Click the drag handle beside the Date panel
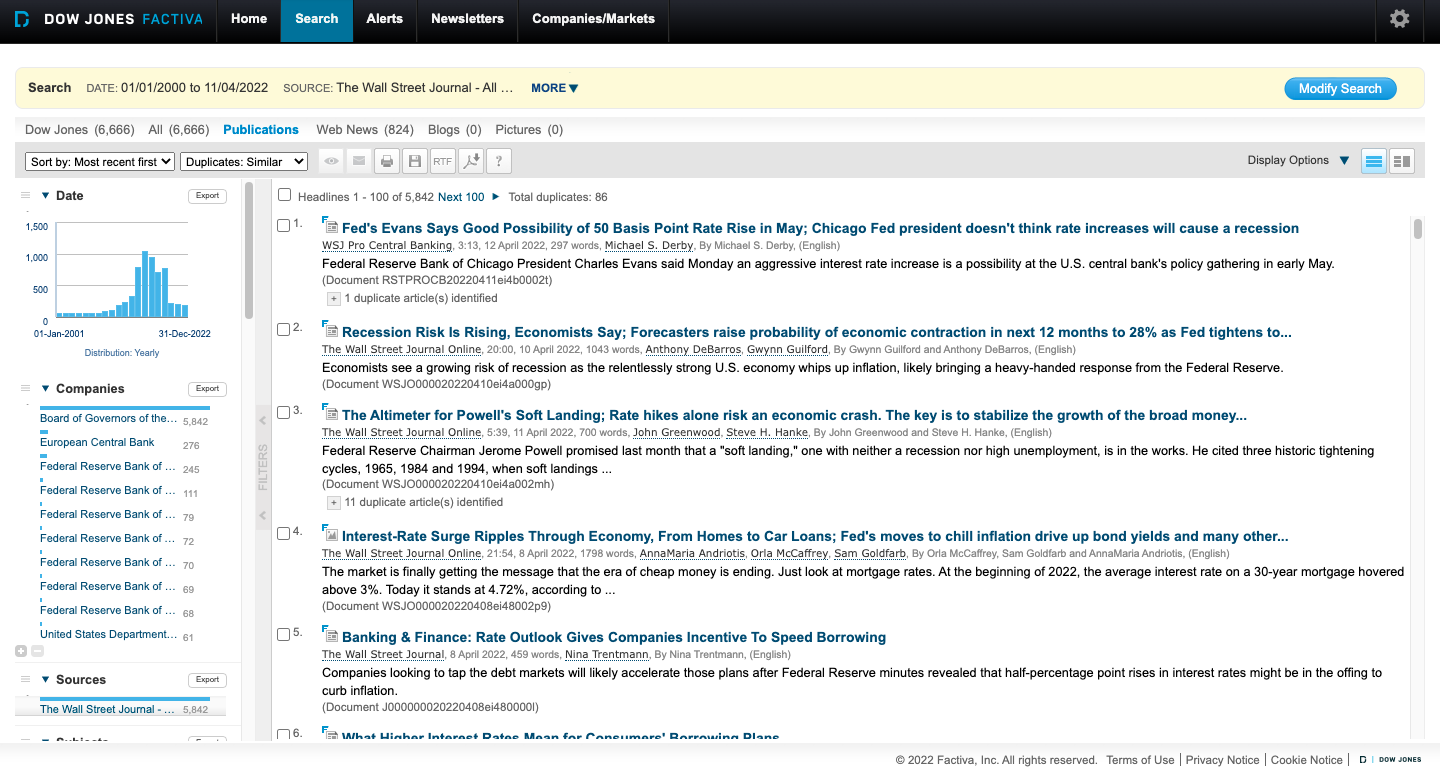 (x=26, y=196)
